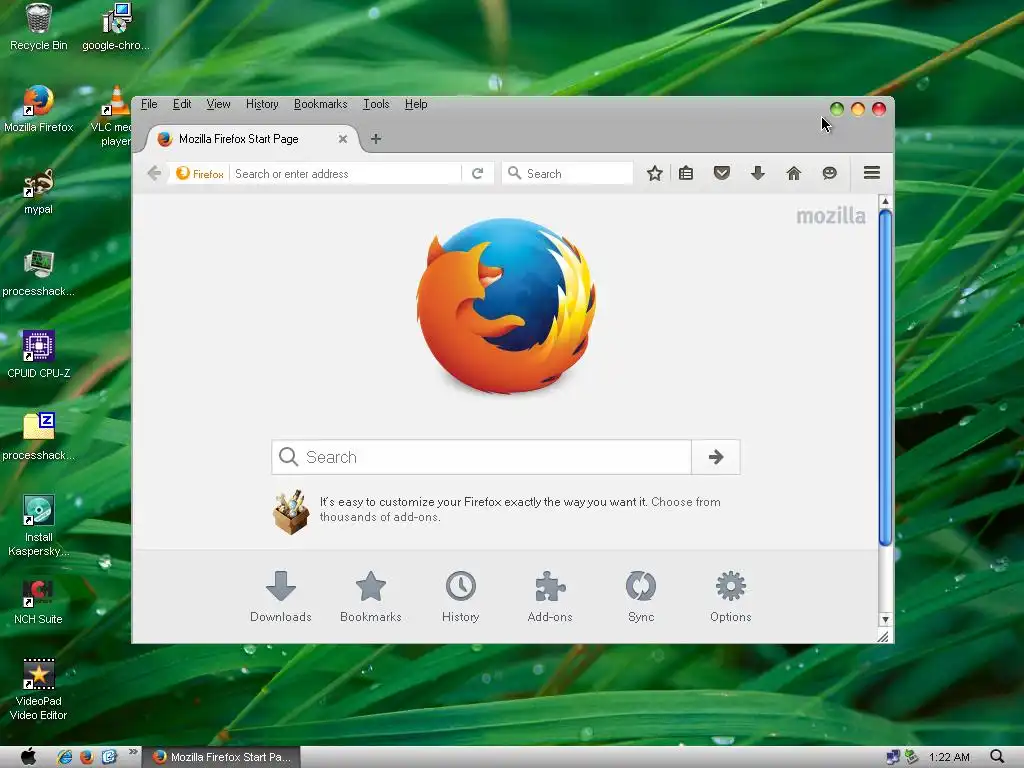The image size is (1024, 768).
Task: Click the back arrow in Firefox toolbar
Action: tap(154, 173)
